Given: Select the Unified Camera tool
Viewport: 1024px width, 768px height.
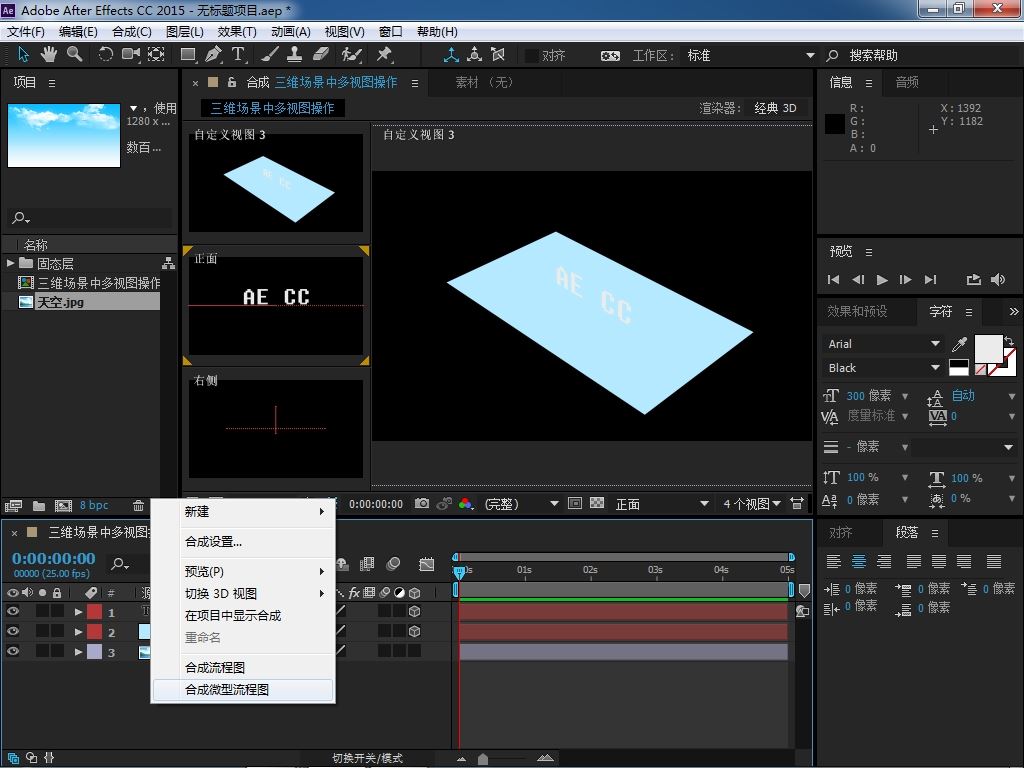Looking at the screenshot, I should (x=131, y=55).
